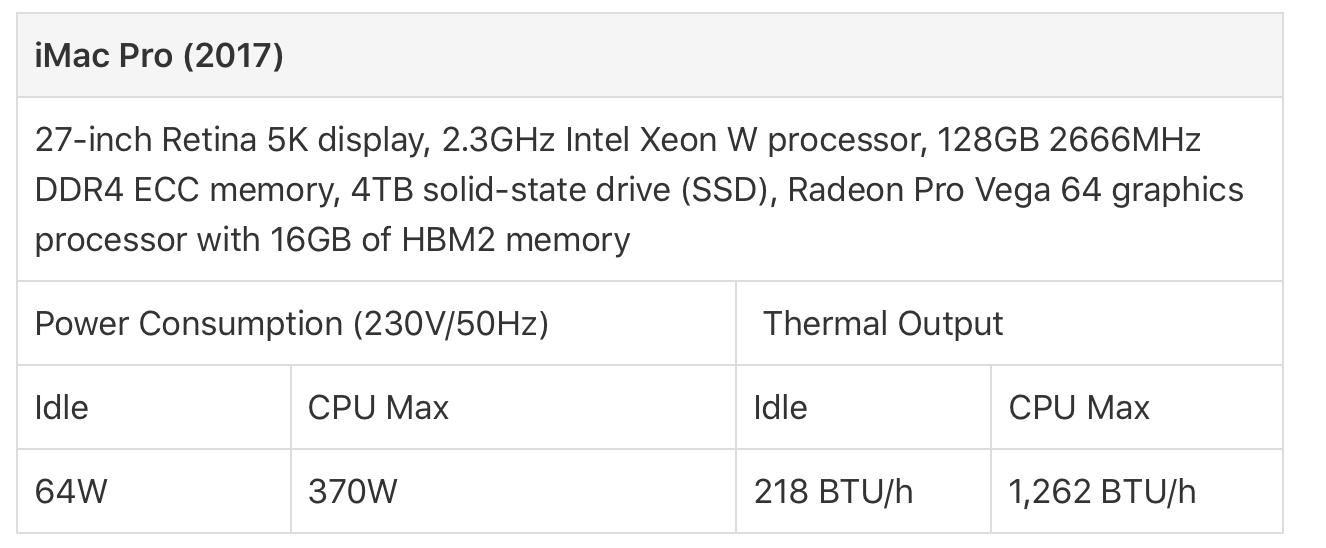Click the 4TB solid-state drive (SSD) text

coord(560,190)
